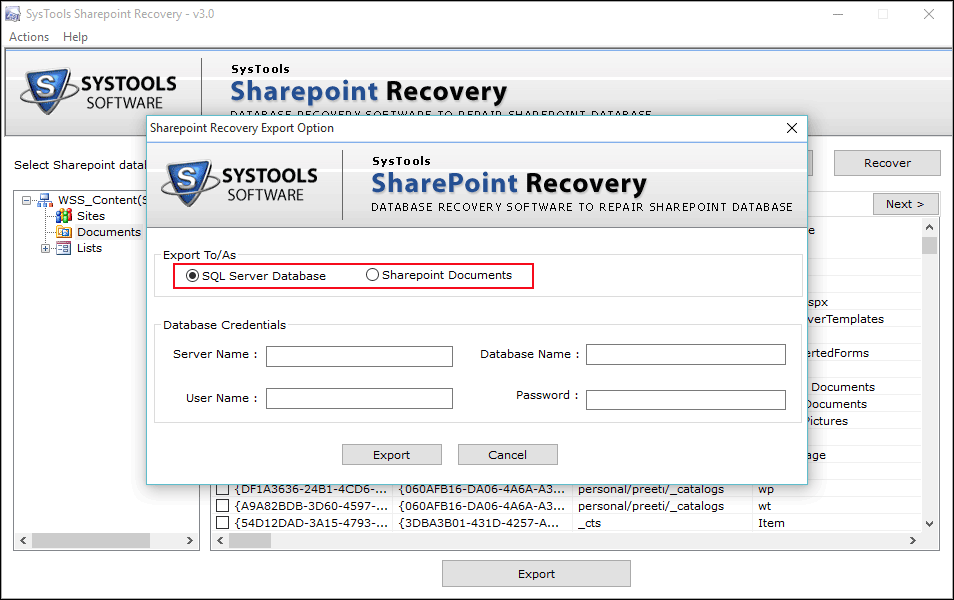954x600 pixels.
Task: Click the WSS_Content database network icon
Action: (x=45, y=200)
